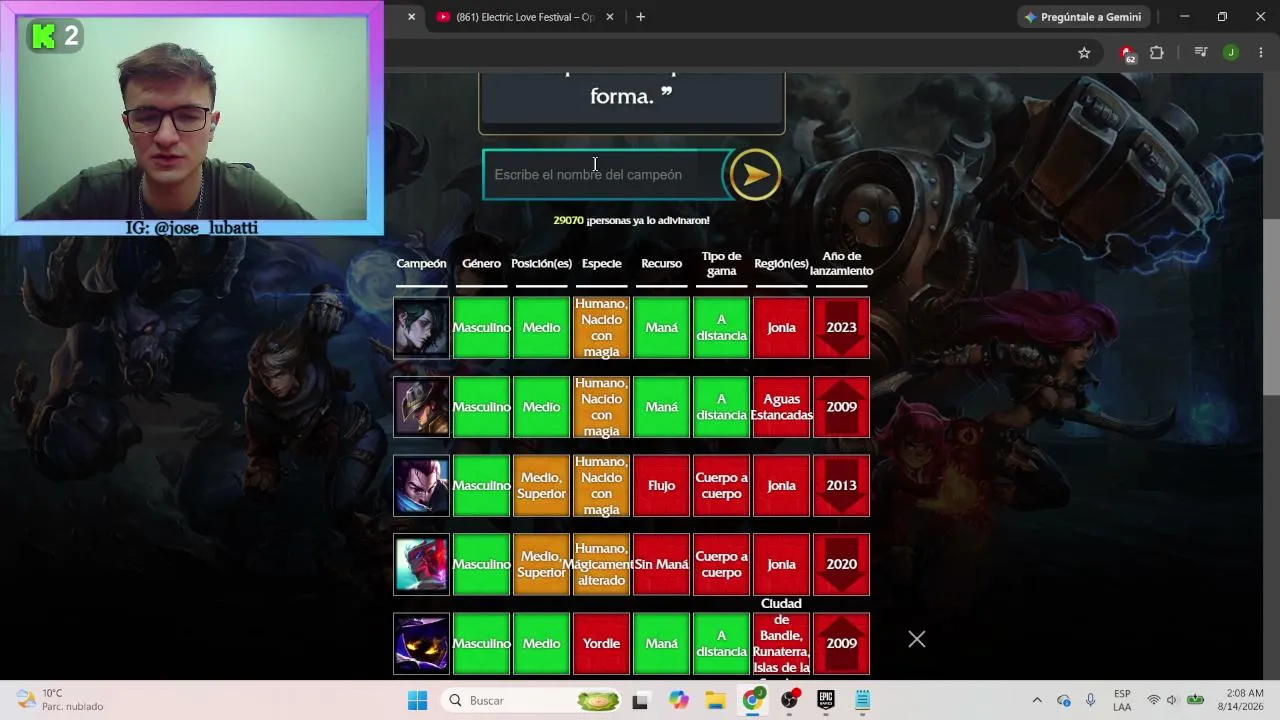1280x720 pixels.
Task: Click the Recurso column header
Action: [x=661, y=264]
